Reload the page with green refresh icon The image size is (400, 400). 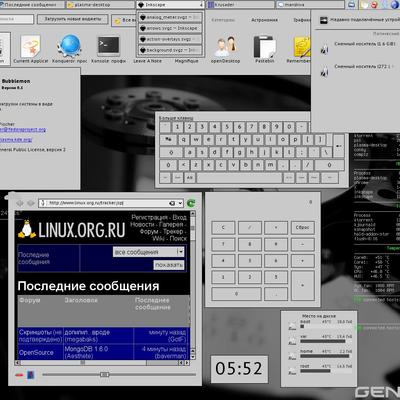[191, 203]
